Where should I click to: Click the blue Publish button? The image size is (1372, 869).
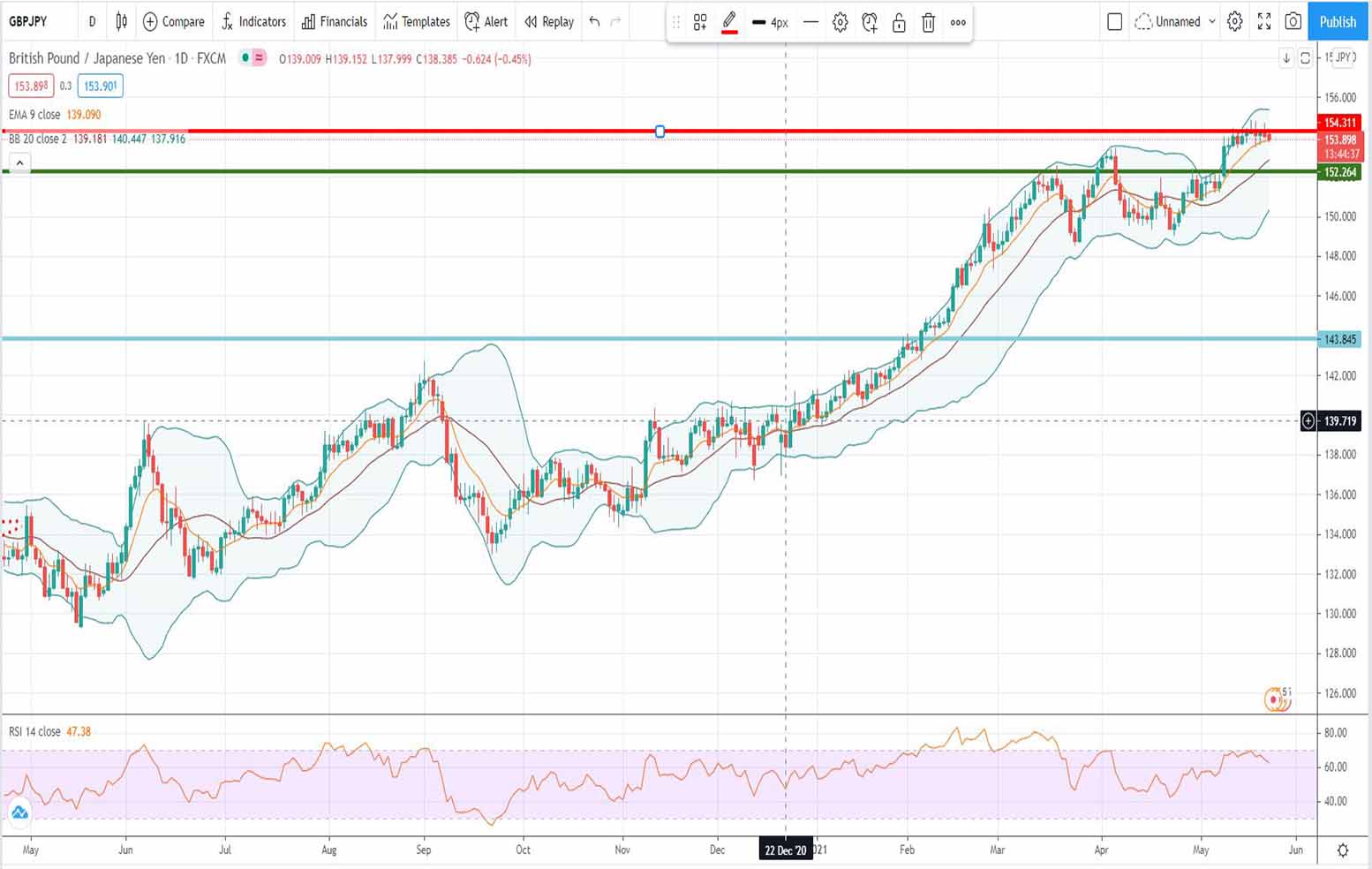click(1337, 22)
